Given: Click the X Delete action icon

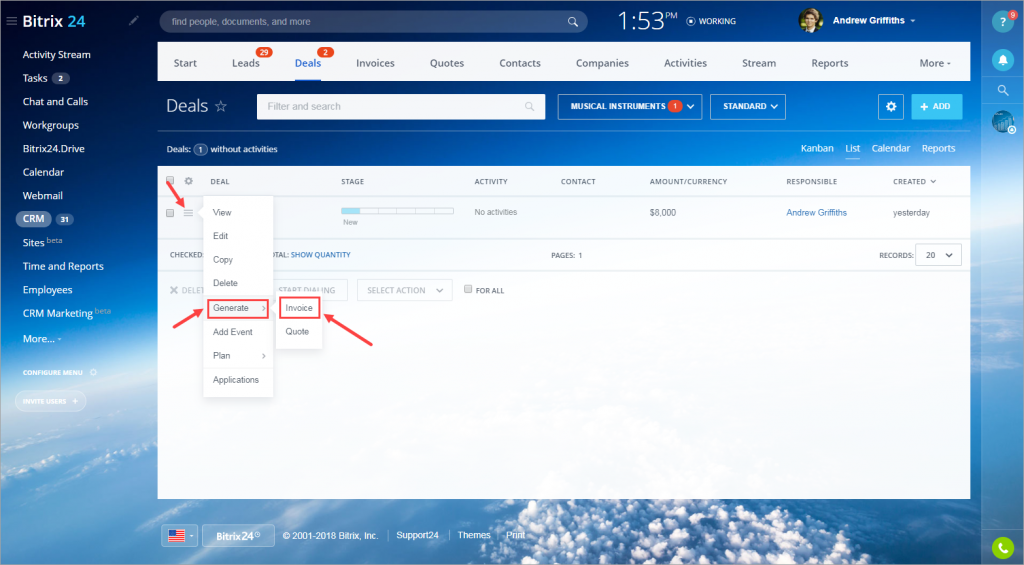Looking at the screenshot, I should pos(174,290).
